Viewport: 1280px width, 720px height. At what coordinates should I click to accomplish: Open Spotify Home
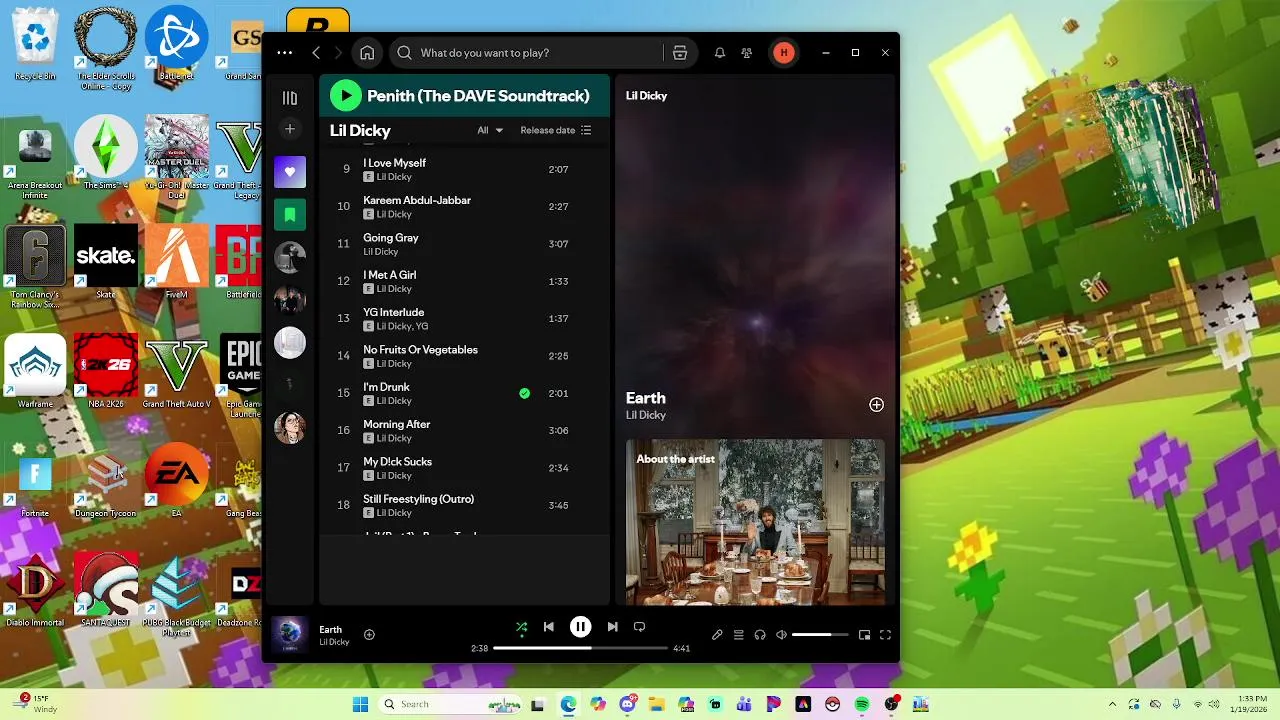click(367, 53)
